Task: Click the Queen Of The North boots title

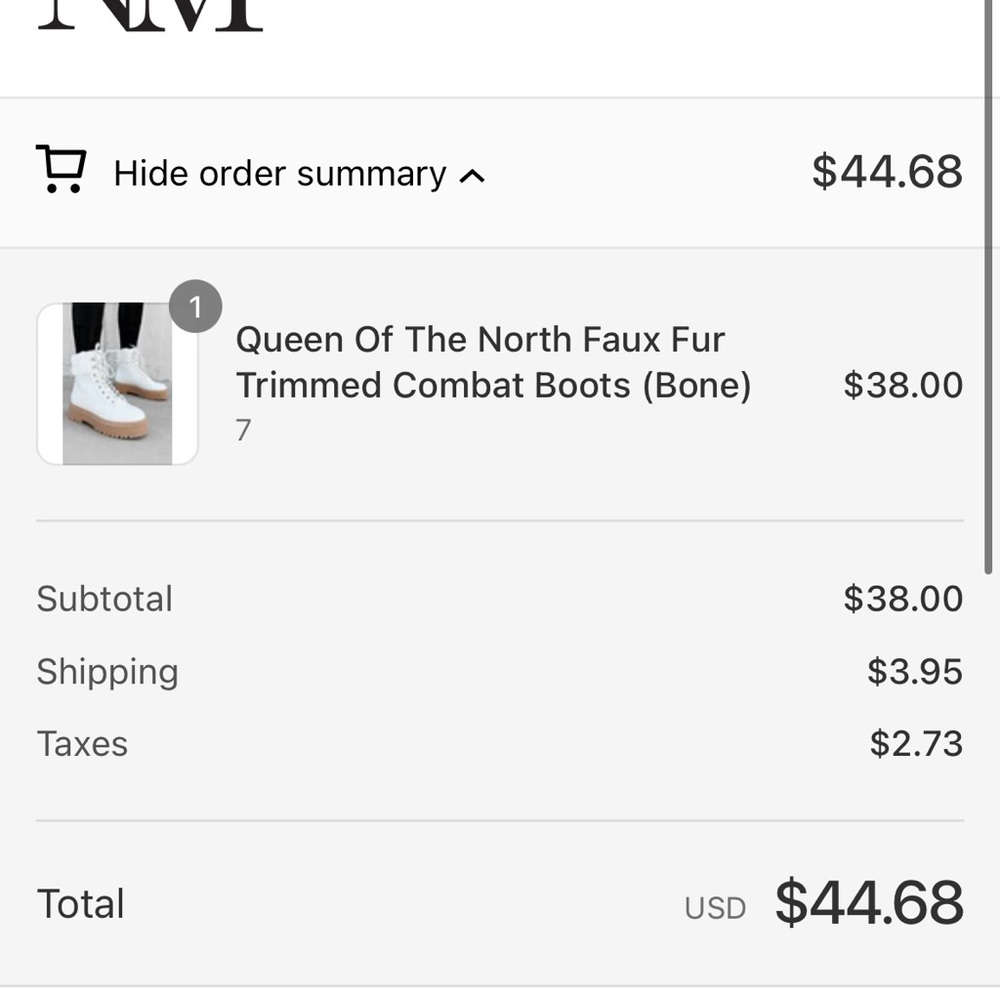Action: pos(492,362)
